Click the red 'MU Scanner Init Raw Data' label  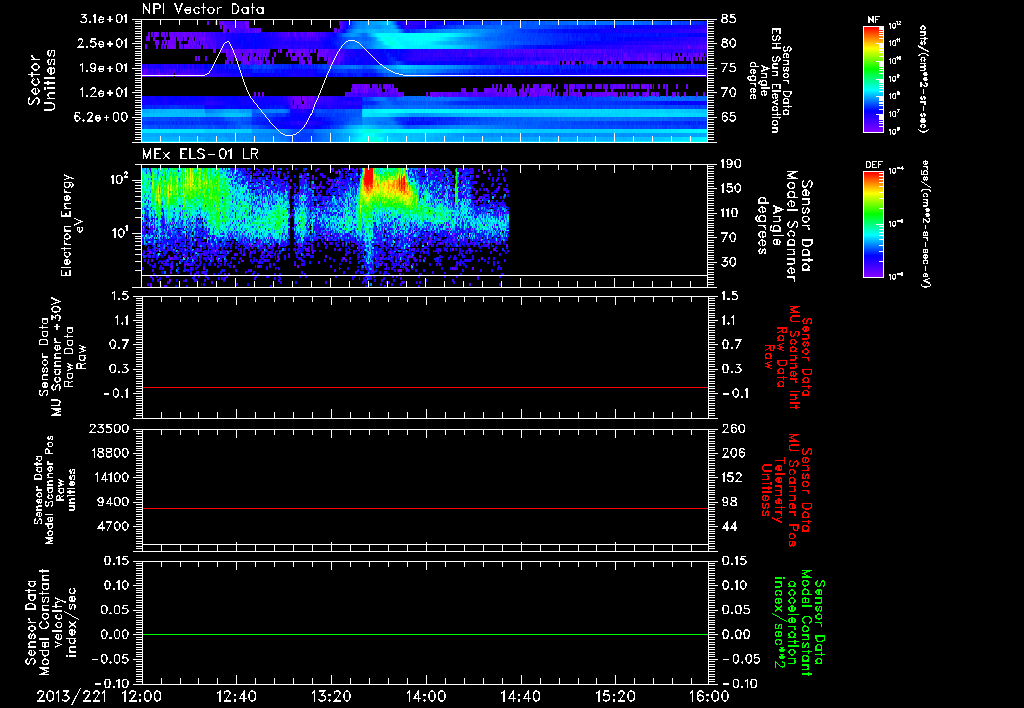[789, 357]
